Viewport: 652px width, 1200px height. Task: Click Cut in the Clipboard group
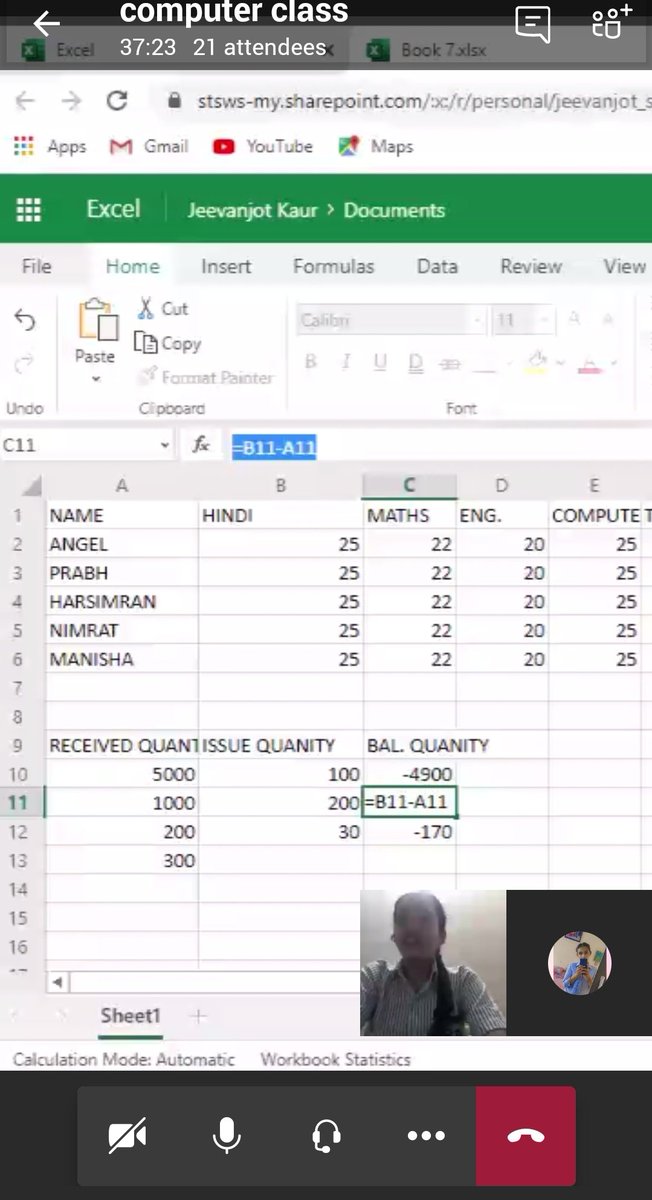tap(163, 308)
